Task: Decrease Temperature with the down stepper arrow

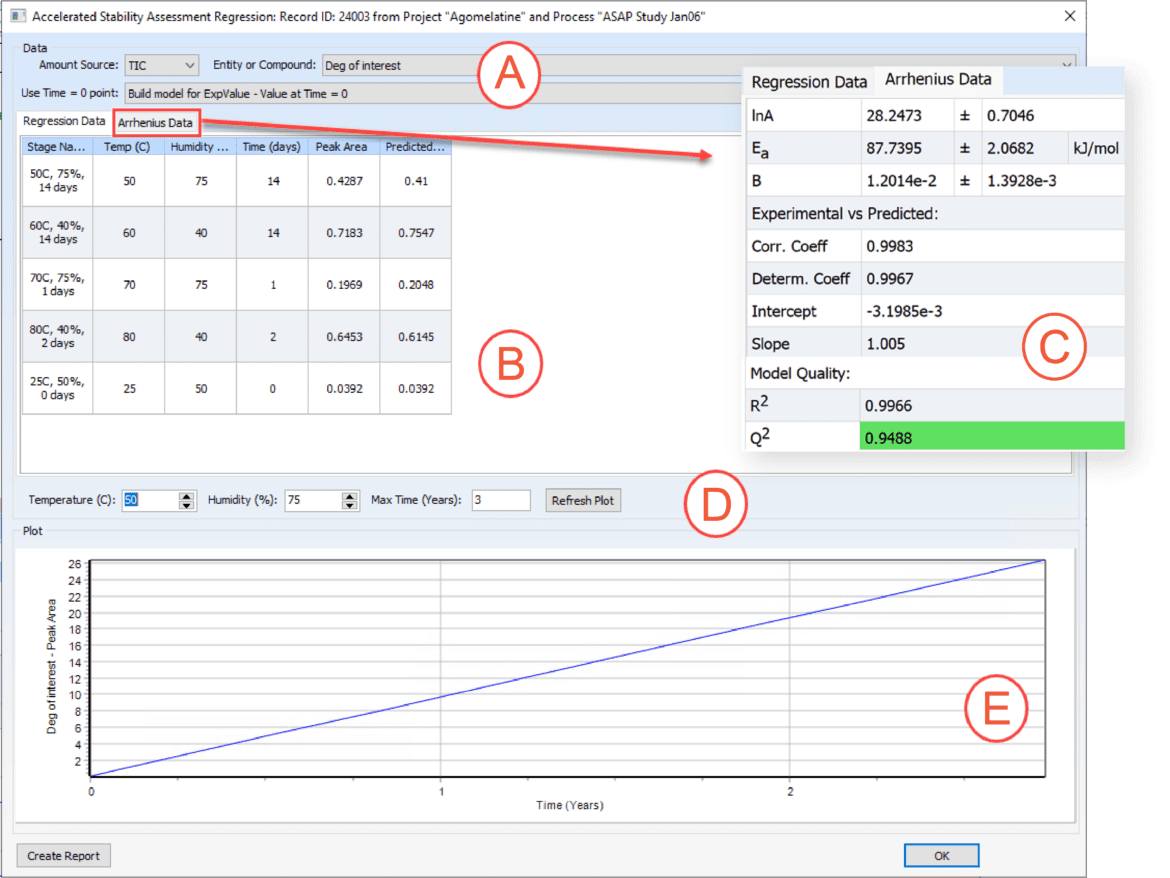Action: click(187, 504)
